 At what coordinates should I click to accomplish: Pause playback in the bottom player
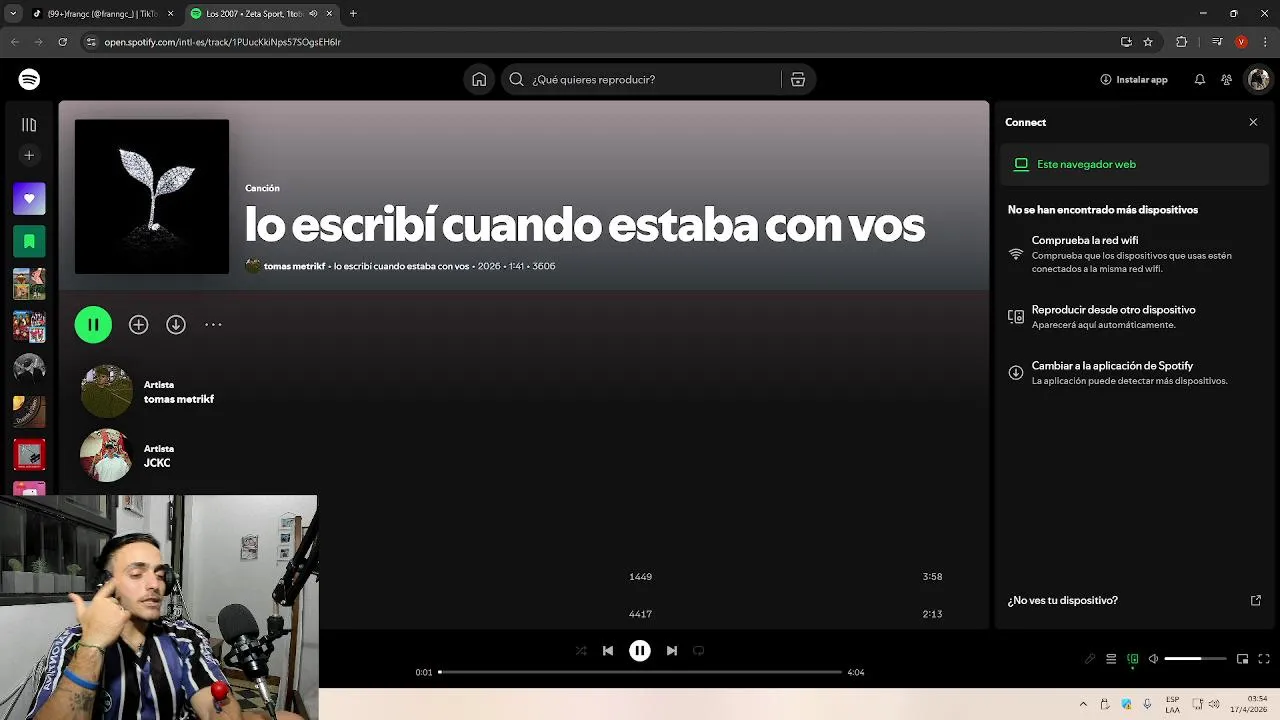pyautogui.click(x=640, y=650)
